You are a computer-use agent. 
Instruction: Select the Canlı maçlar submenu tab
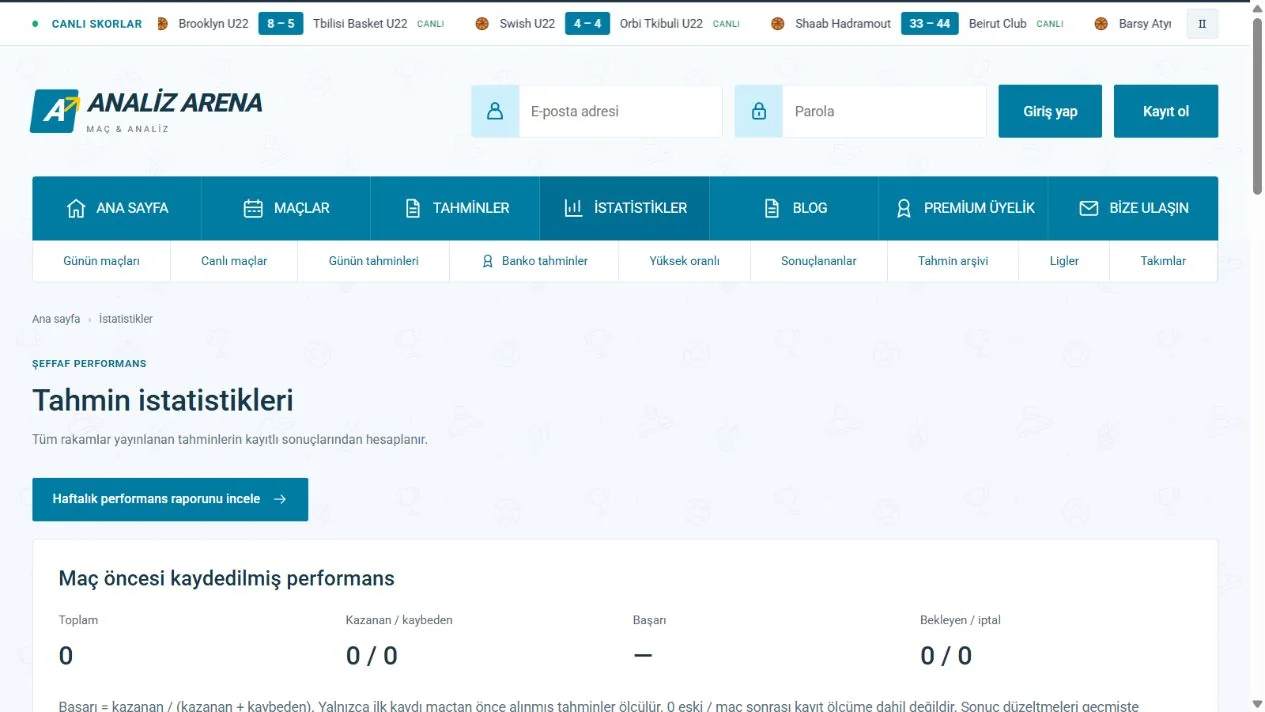[234, 261]
